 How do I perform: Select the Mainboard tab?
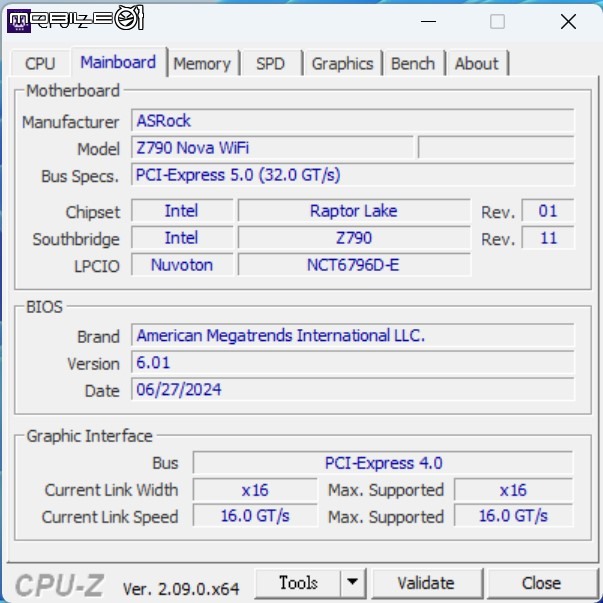tap(118, 62)
